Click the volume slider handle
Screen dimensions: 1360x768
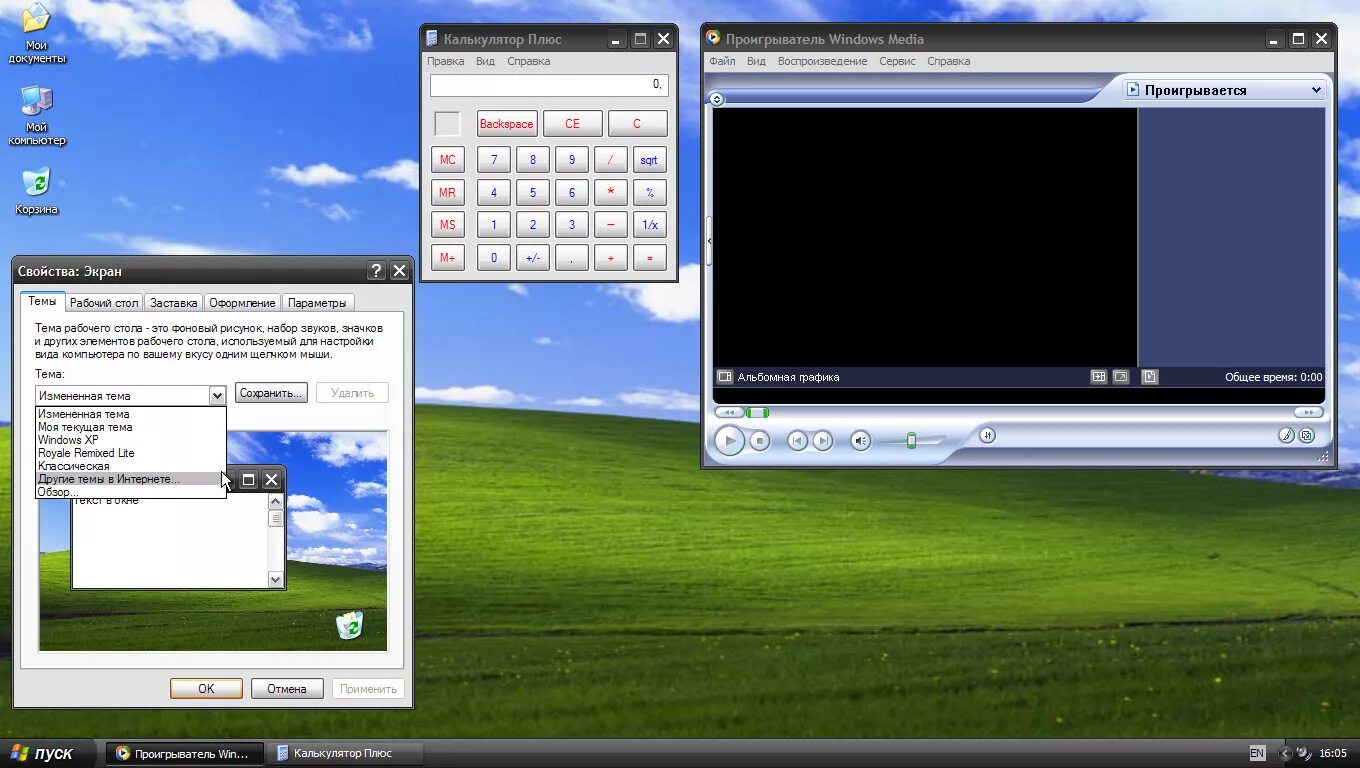pos(912,440)
